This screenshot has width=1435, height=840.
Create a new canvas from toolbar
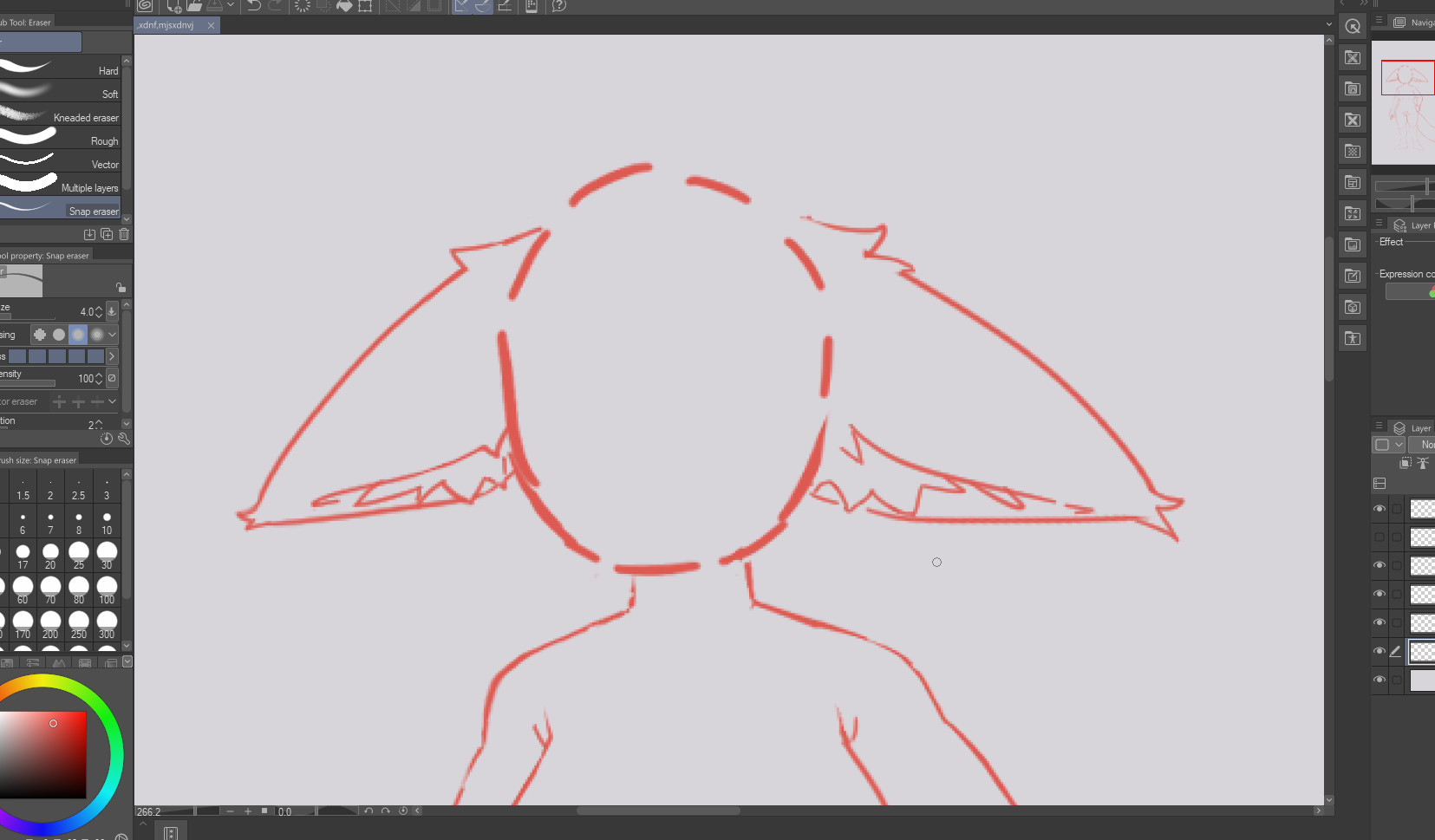pos(173,5)
